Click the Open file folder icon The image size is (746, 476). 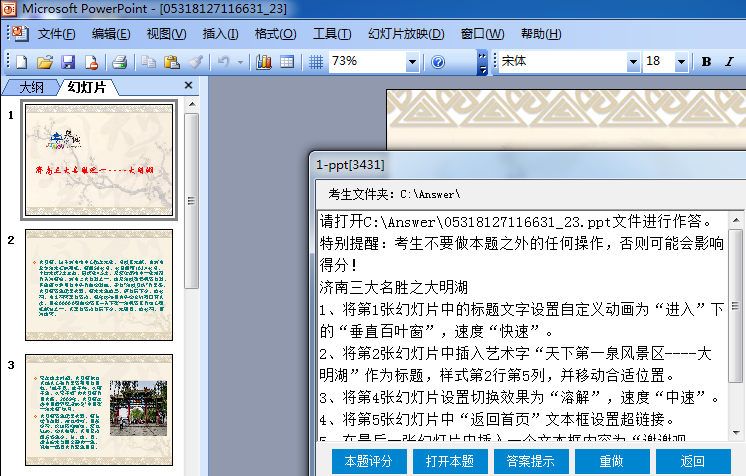point(44,62)
